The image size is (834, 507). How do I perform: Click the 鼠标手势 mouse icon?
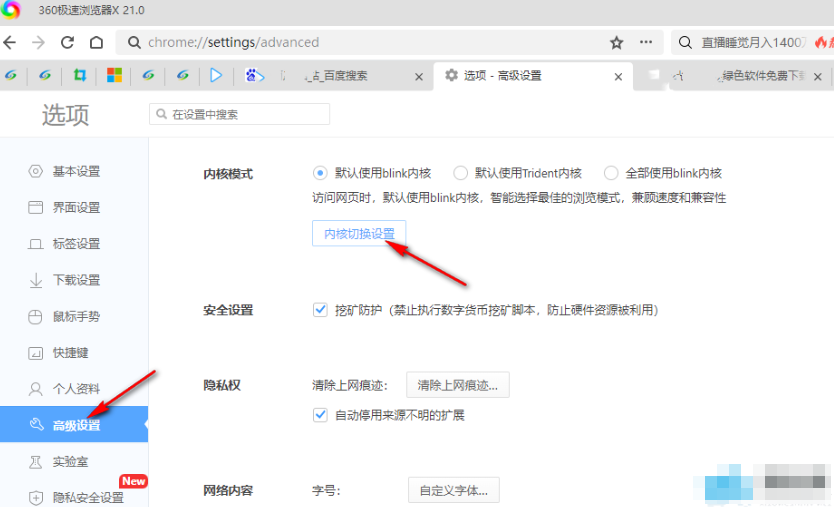point(35,317)
